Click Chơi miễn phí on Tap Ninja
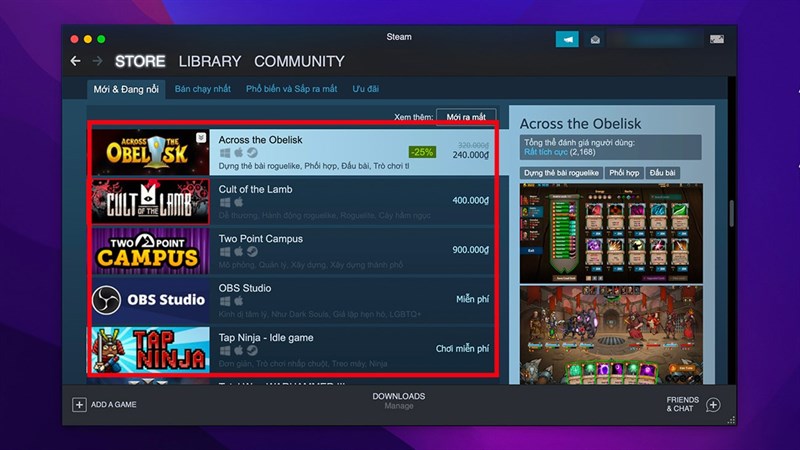This screenshot has height=450, width=800. (x=462, y=349)
